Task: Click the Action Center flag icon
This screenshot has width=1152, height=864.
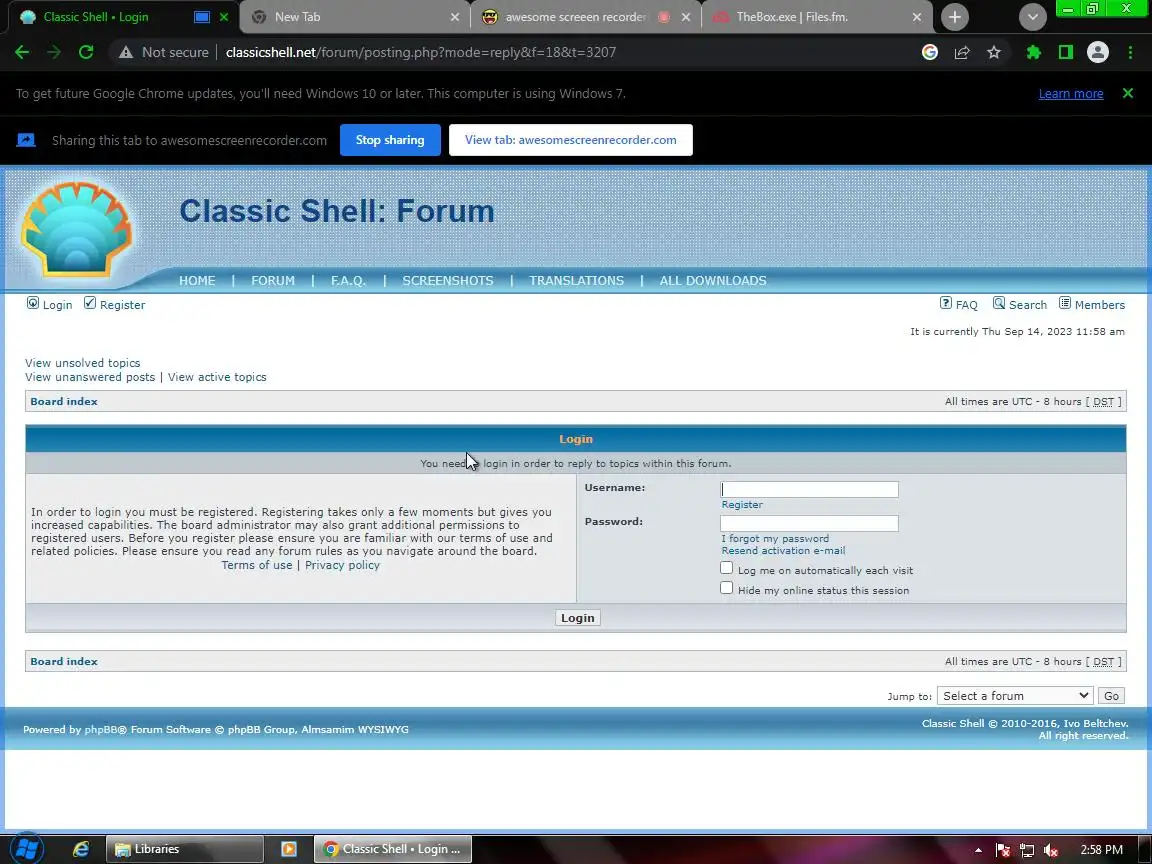Action: tap(1002, 850)
